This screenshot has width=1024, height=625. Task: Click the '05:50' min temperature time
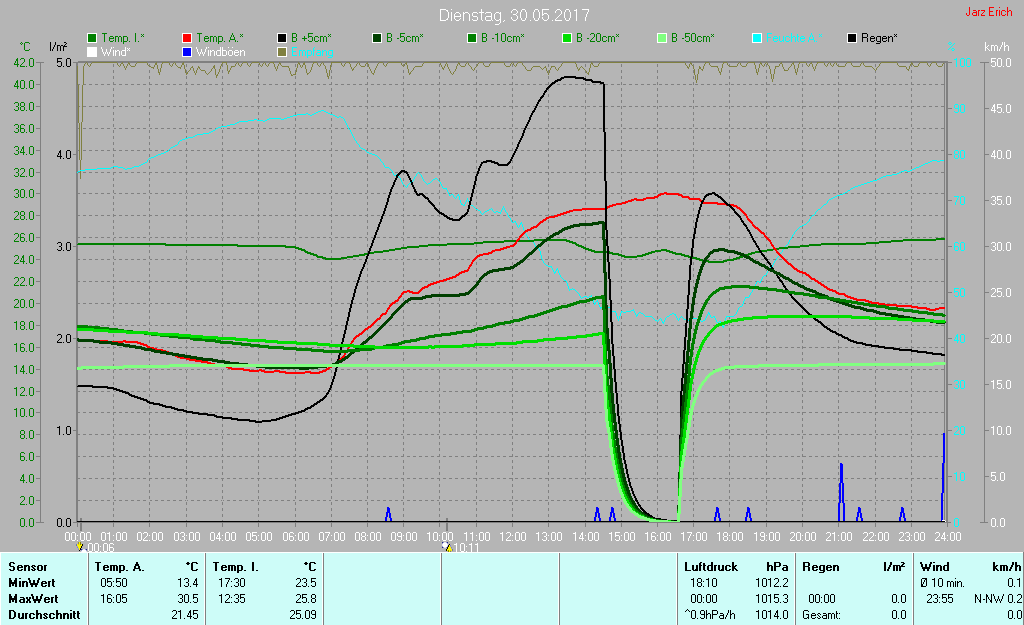[x=114, y=583]
